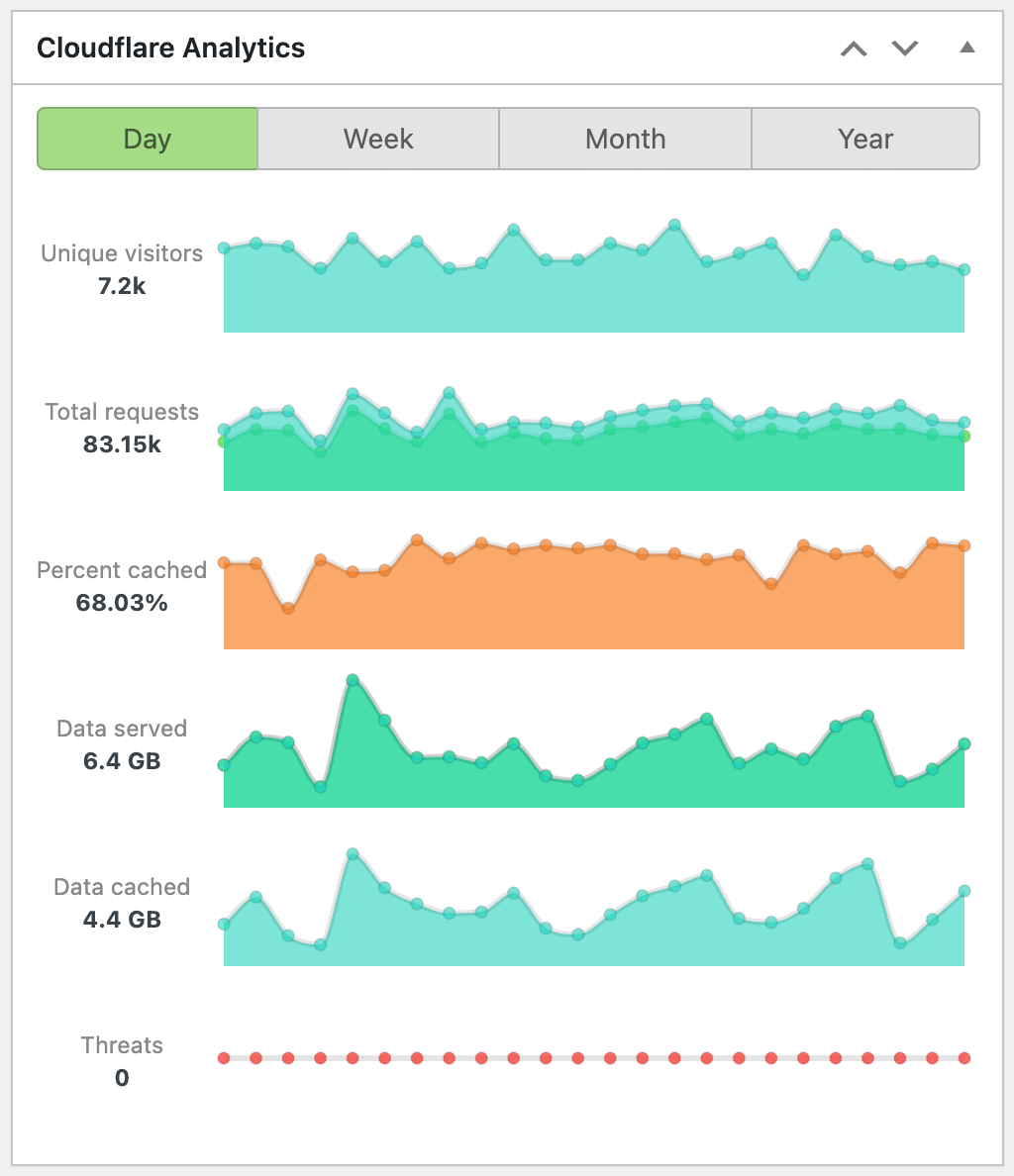Viewport: 1014px width, 1176px height.
Task: Click the first red Threats data point
Action: click(x=224, y=1057)
